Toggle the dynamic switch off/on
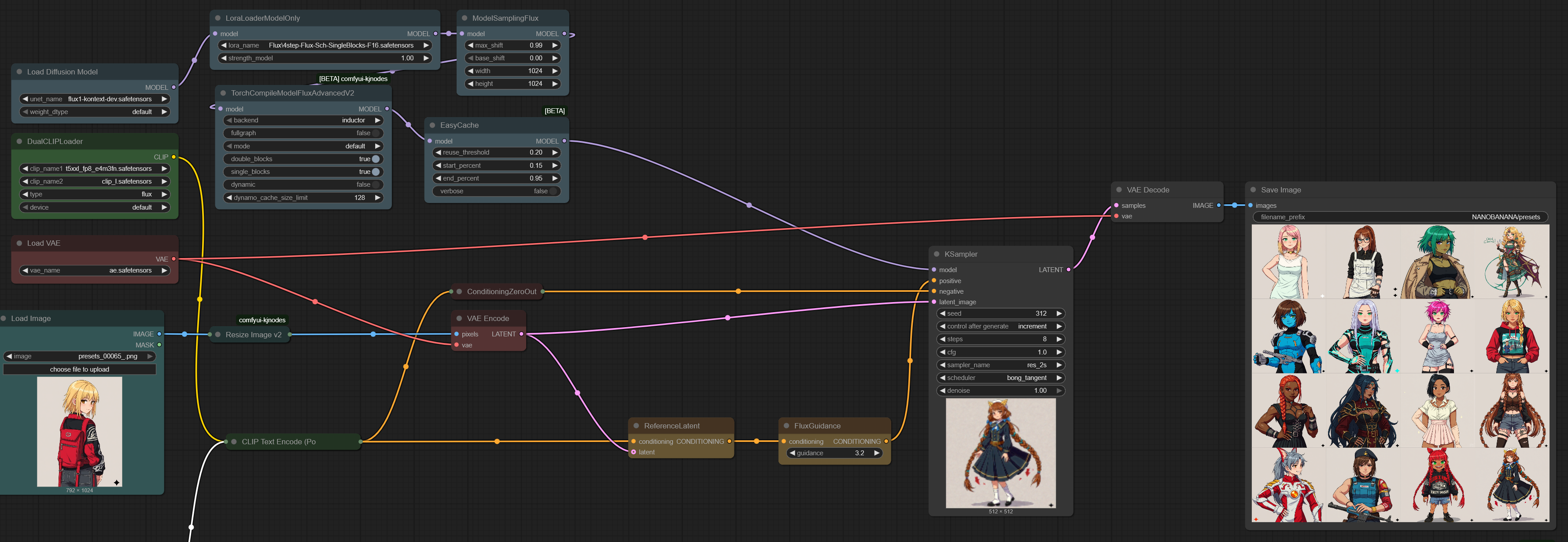Image resolution: width=1568 pixels, height=542 pixels. [x=376, y=184]
